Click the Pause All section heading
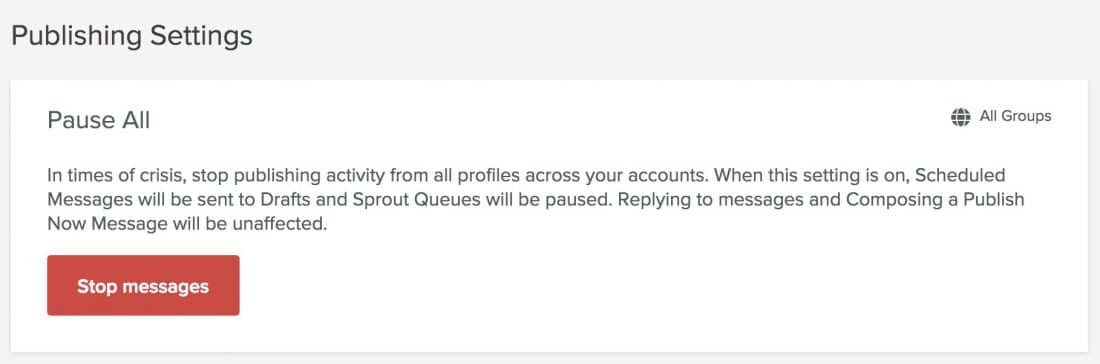1100x364 pixels. click(99, 120)
